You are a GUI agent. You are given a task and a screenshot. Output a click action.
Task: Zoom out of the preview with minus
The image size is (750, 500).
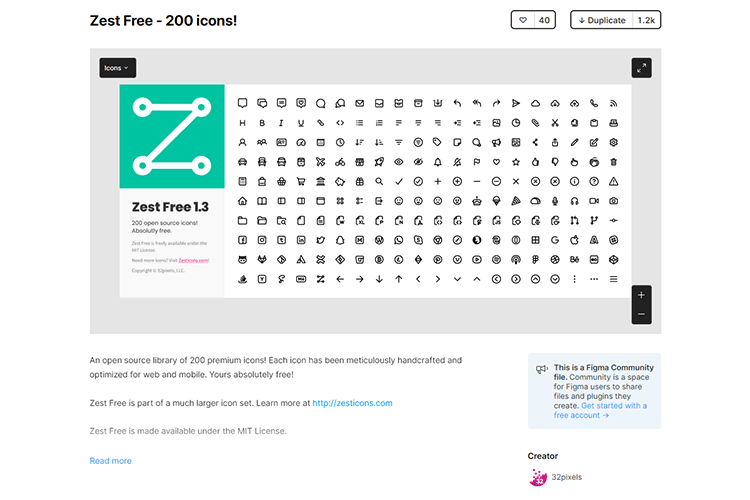(x=641, y=315)
